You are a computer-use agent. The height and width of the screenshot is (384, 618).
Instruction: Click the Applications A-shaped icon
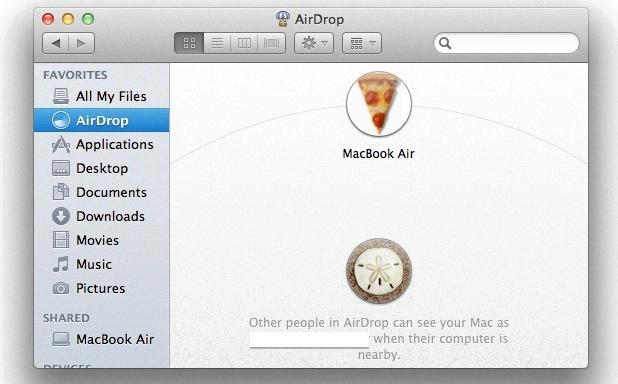(x=61, y=144)
